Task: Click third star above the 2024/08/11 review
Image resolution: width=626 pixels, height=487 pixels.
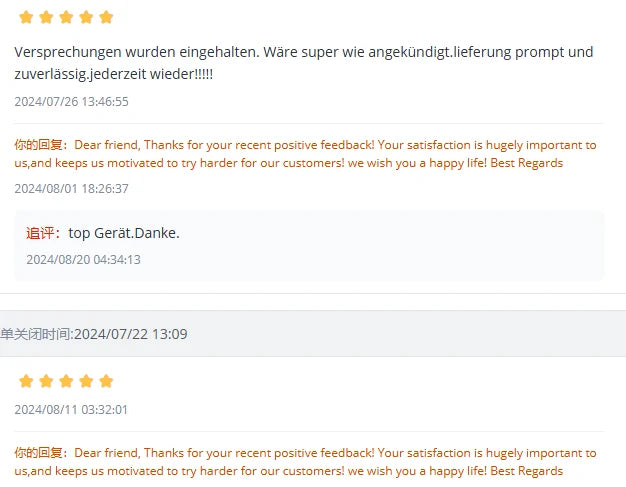Action: pos(66,381)
